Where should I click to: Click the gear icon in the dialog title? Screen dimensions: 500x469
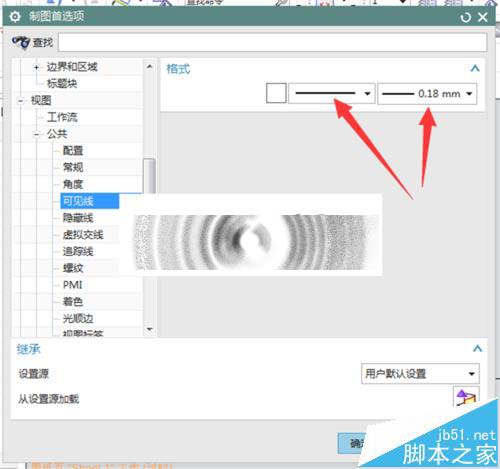click(x=15, y=17)
